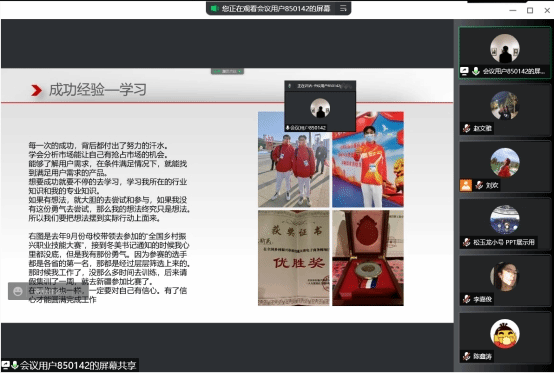Viewport: 554px width, 373px height.
Task: Click the green sharing indicator icon in top banner
Action: click(x=214, y=8)
